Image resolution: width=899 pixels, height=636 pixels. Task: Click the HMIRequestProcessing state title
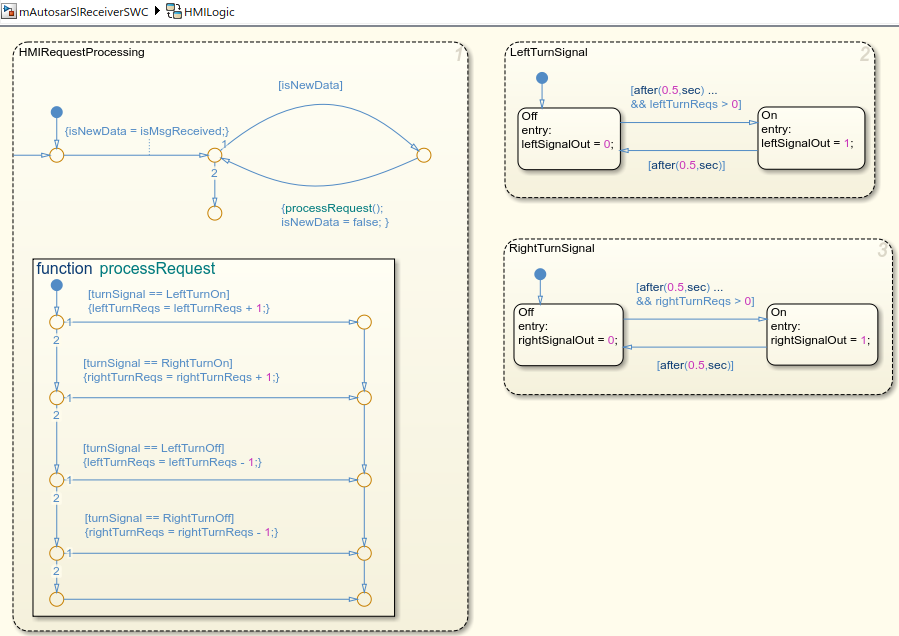coord(82,52)
